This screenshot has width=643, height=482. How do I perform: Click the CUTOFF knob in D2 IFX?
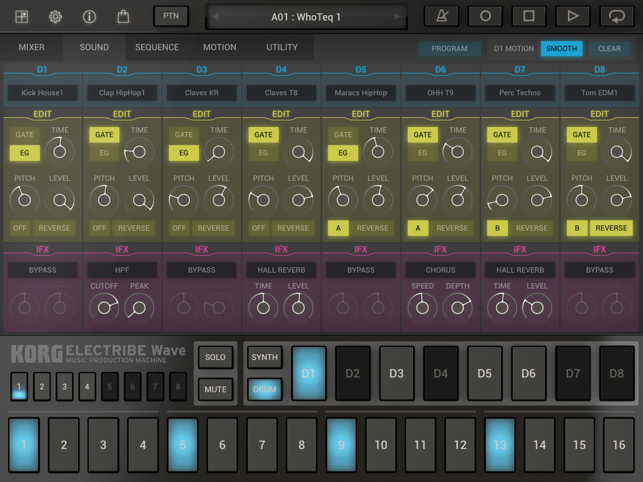pyautogui.click(x=104, y=308)
